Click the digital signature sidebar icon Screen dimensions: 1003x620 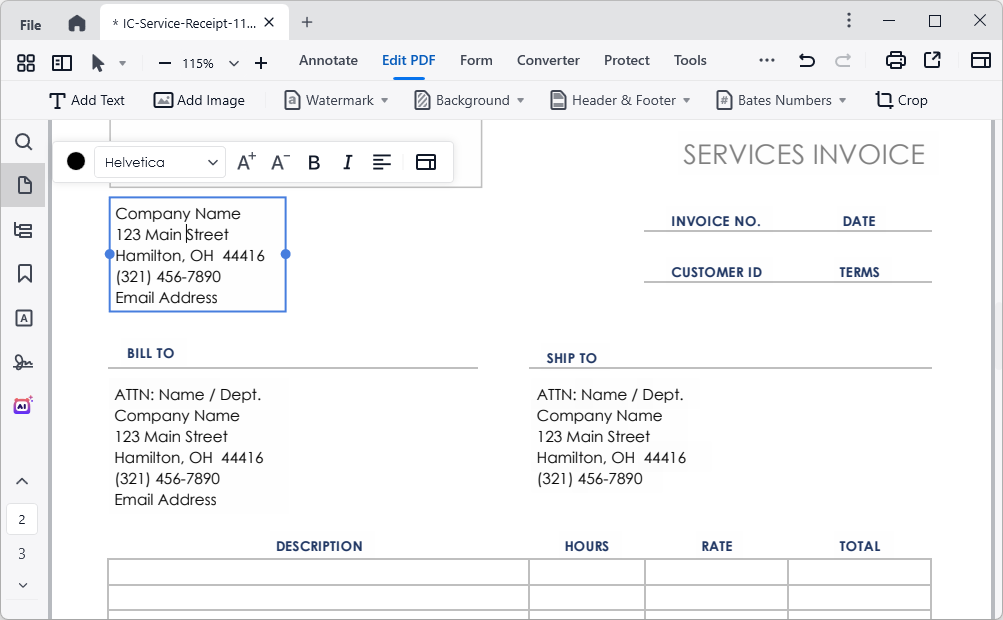click(23, 362)
